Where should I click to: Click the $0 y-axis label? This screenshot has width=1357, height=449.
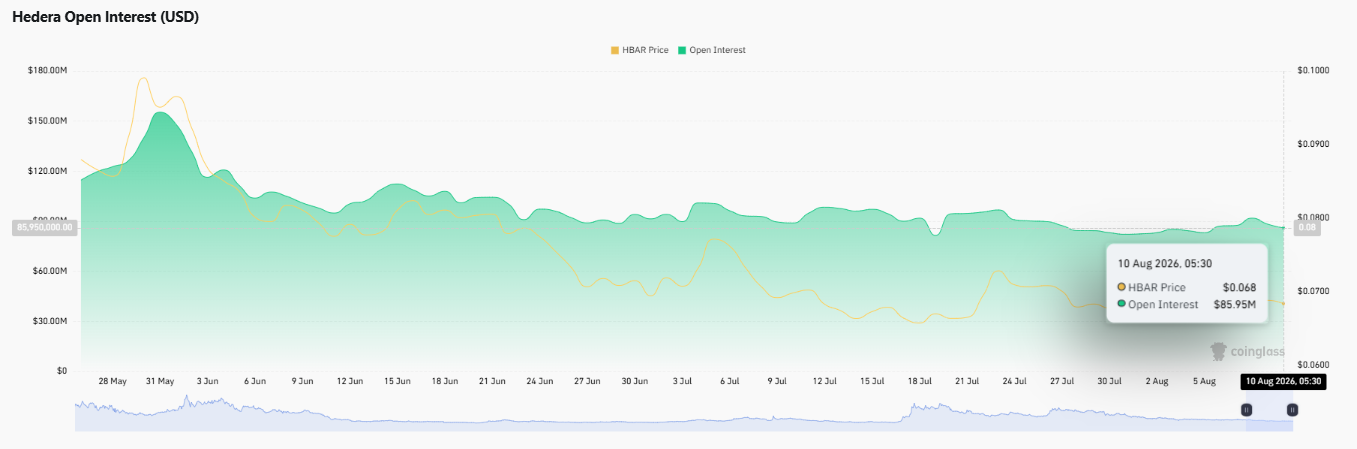click(61, 371)
